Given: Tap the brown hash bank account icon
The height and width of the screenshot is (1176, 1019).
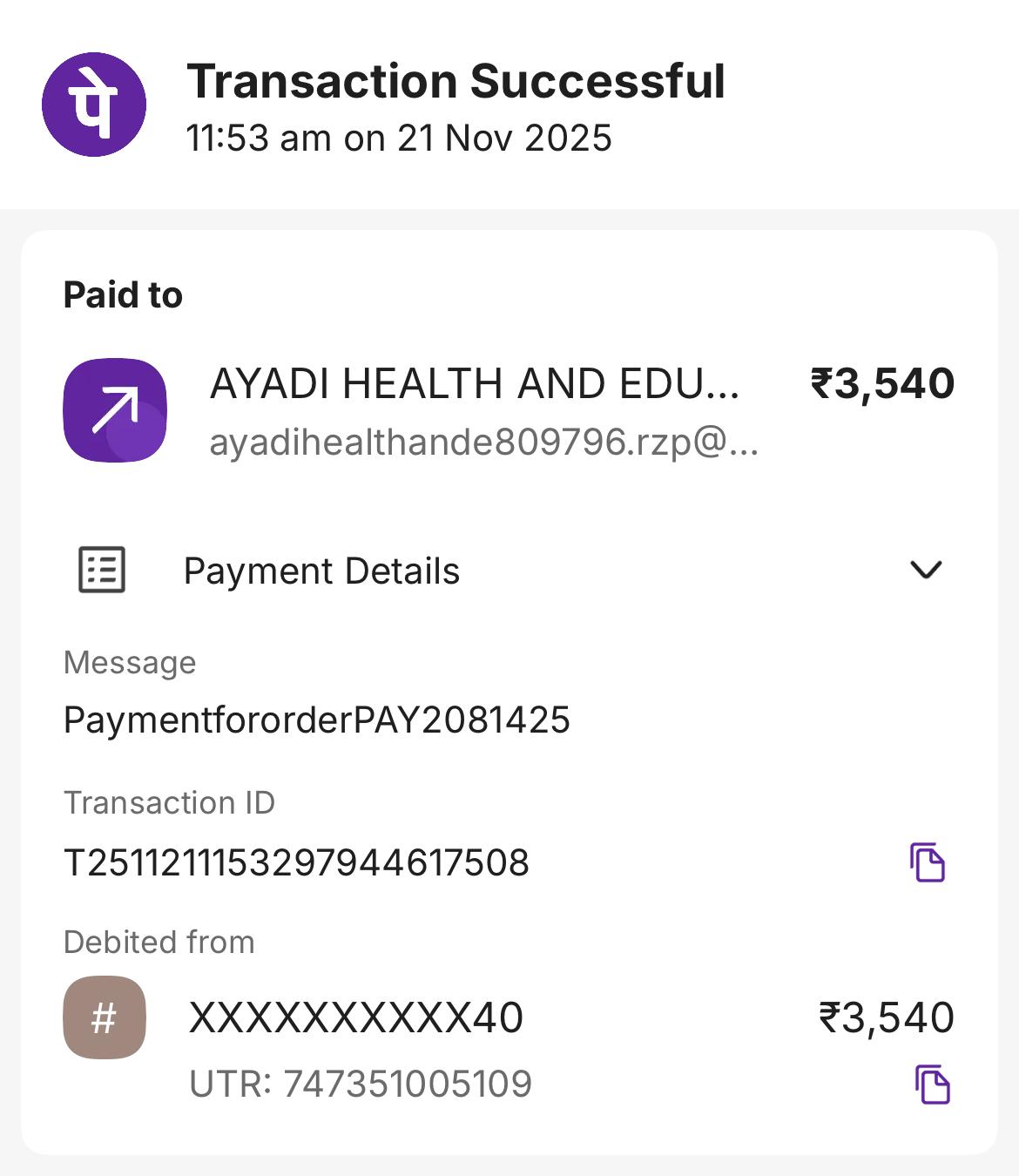Looking at the screenshot, I should [105, 1017].
